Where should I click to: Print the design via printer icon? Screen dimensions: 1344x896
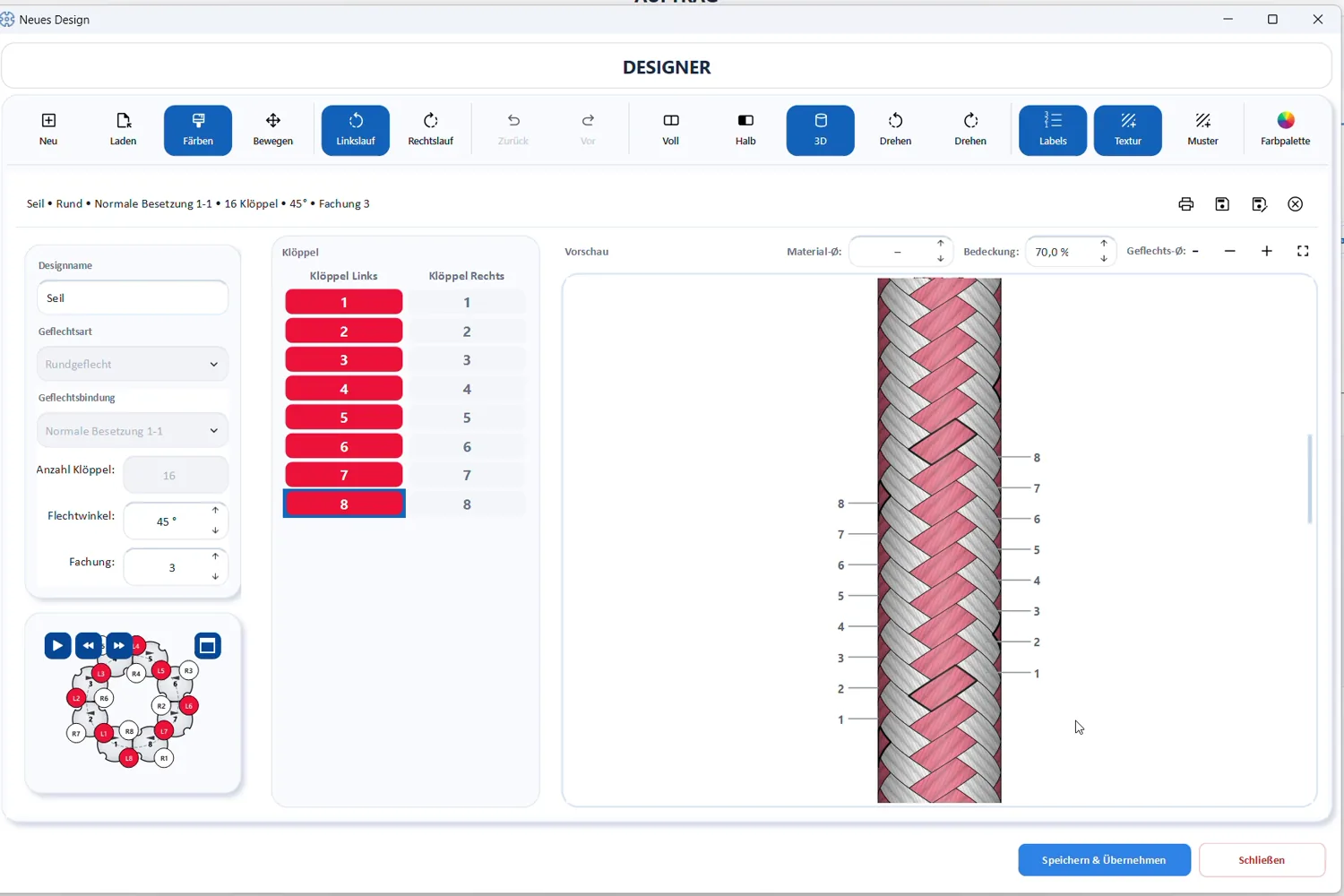(x=1186, y=204)
